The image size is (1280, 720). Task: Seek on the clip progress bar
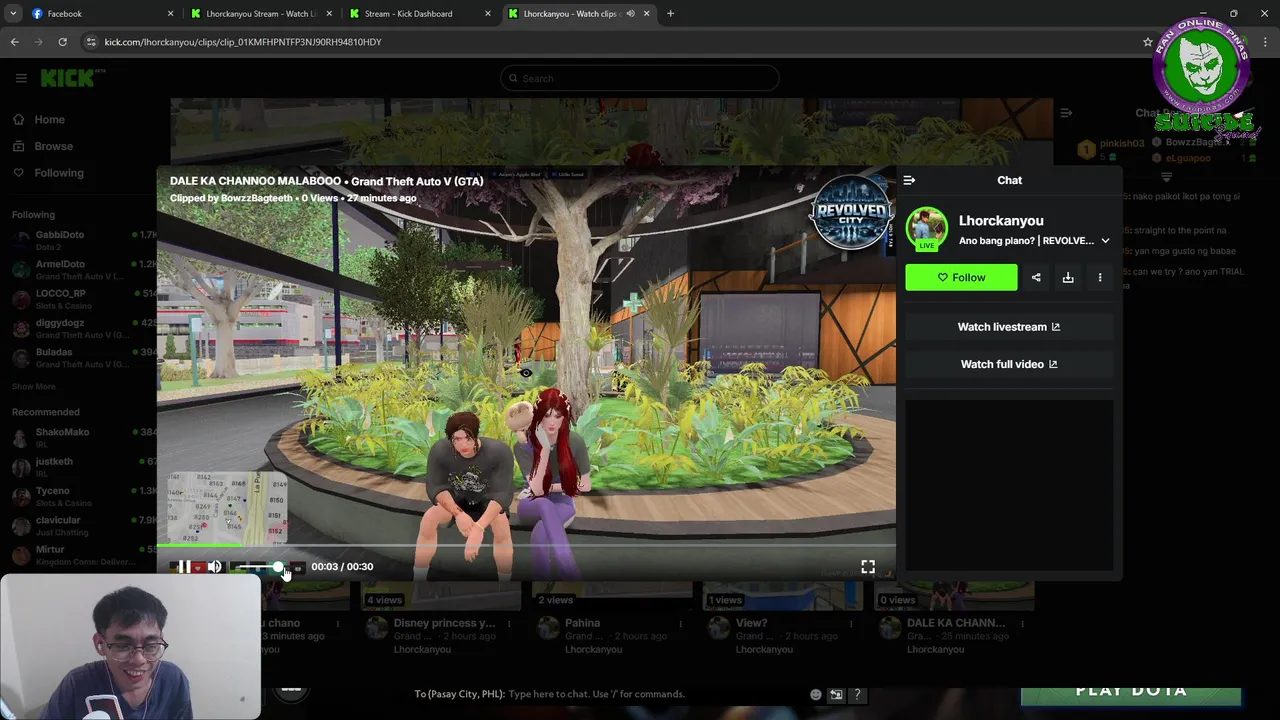coord(526,546)
